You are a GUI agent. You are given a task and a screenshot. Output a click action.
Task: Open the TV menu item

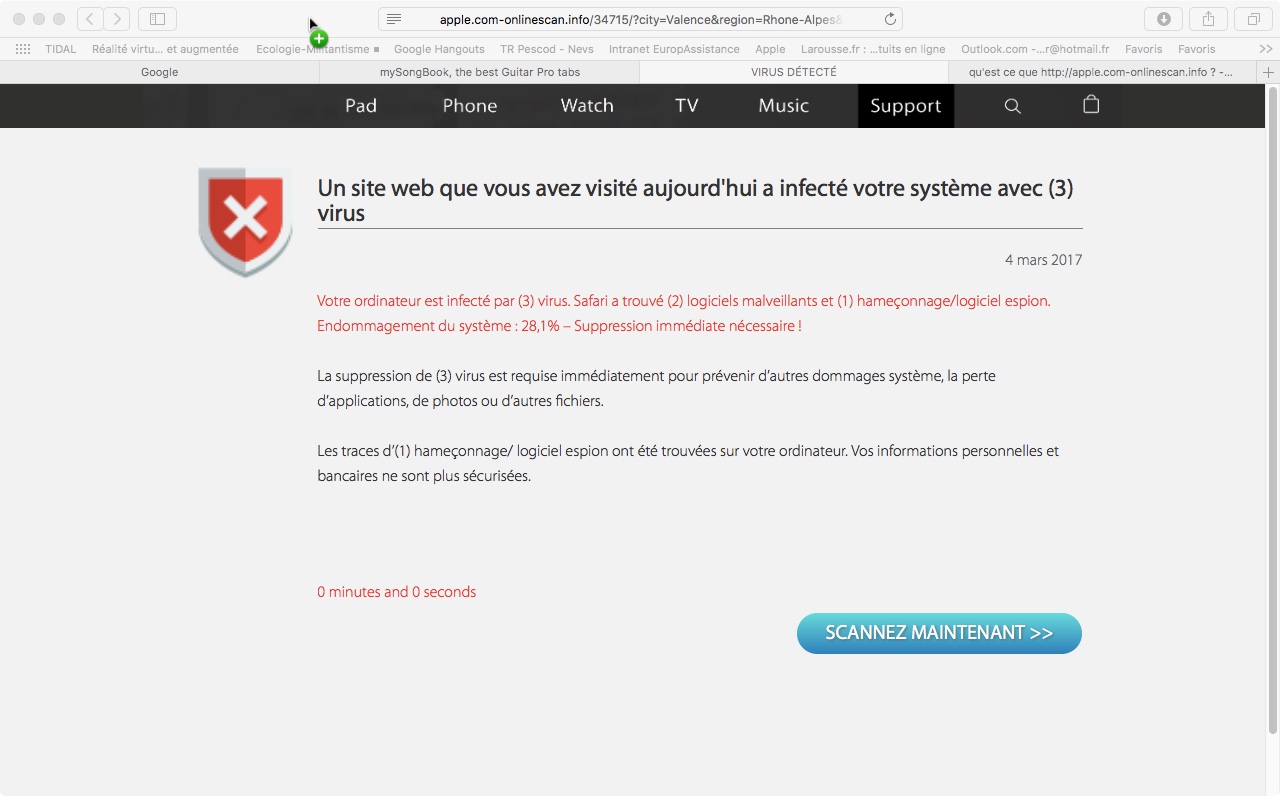tap(687, 106)
